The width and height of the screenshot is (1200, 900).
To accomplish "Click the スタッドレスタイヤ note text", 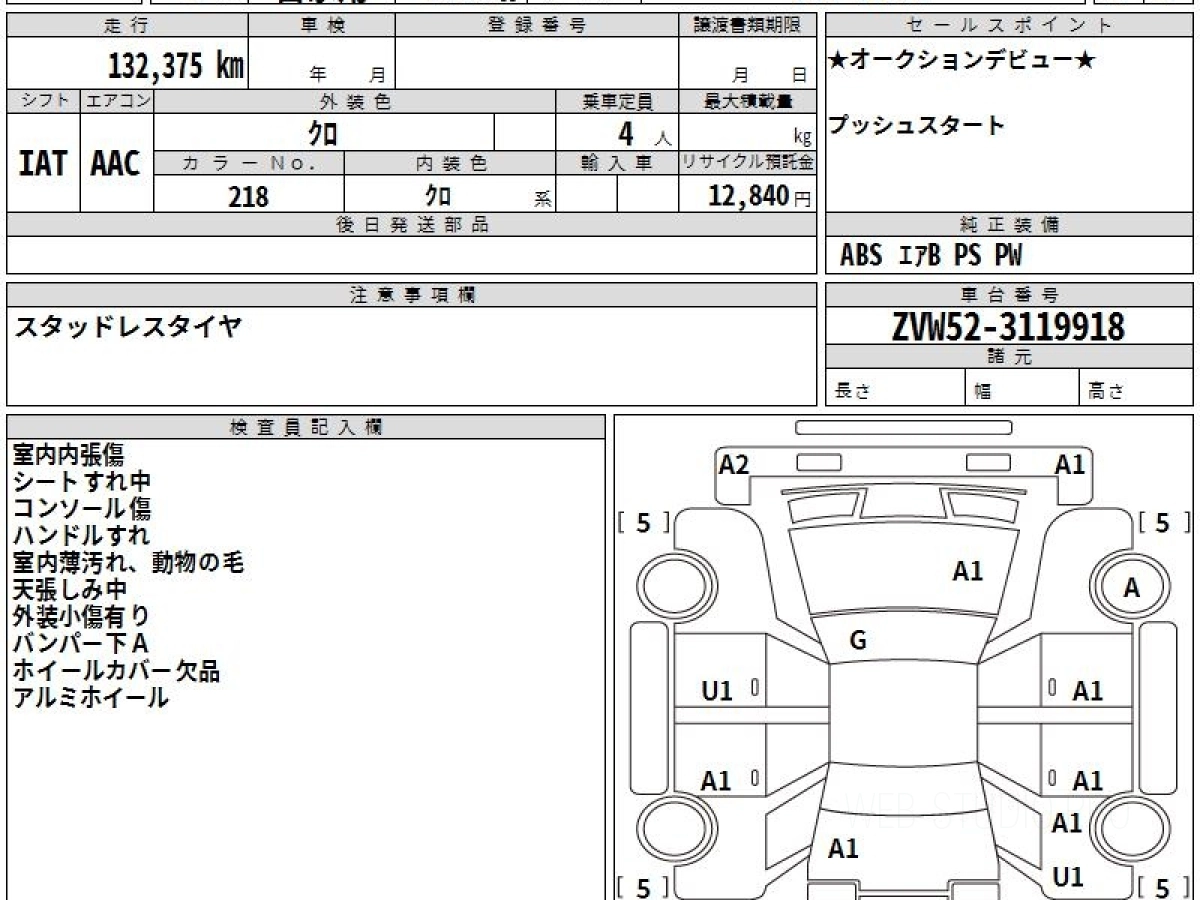I will pos(128,327).
